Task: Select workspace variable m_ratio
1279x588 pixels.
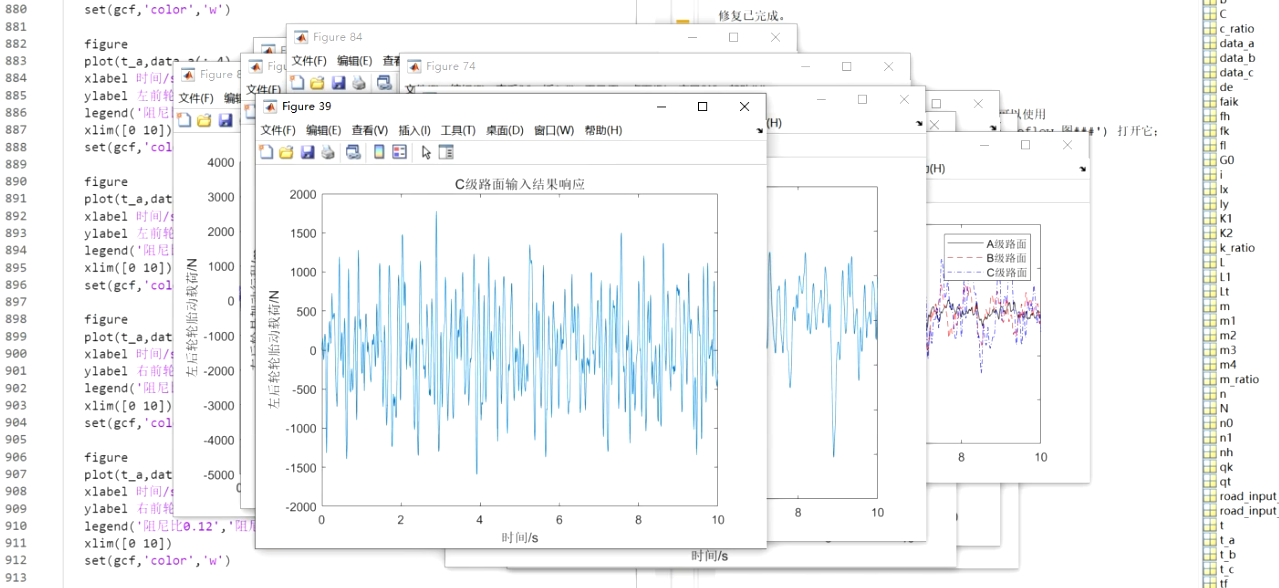Action: pos(1232,379)
